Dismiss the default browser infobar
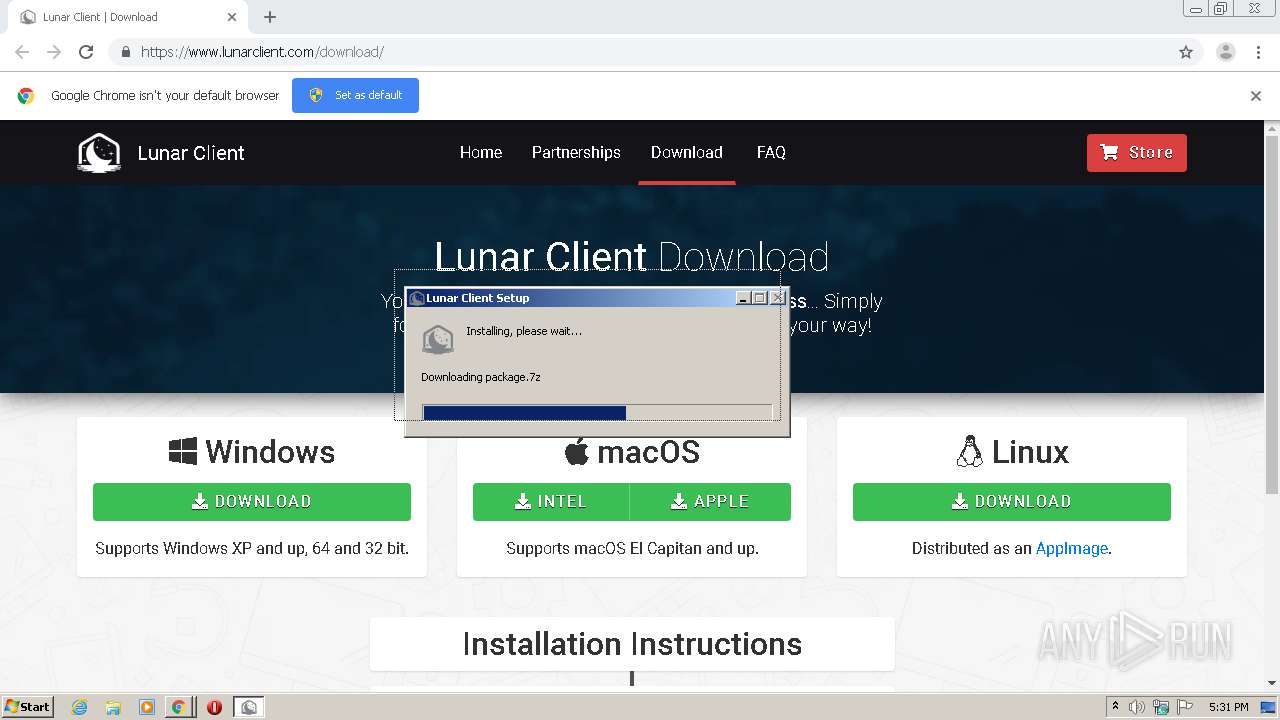 click(1256, 96)
